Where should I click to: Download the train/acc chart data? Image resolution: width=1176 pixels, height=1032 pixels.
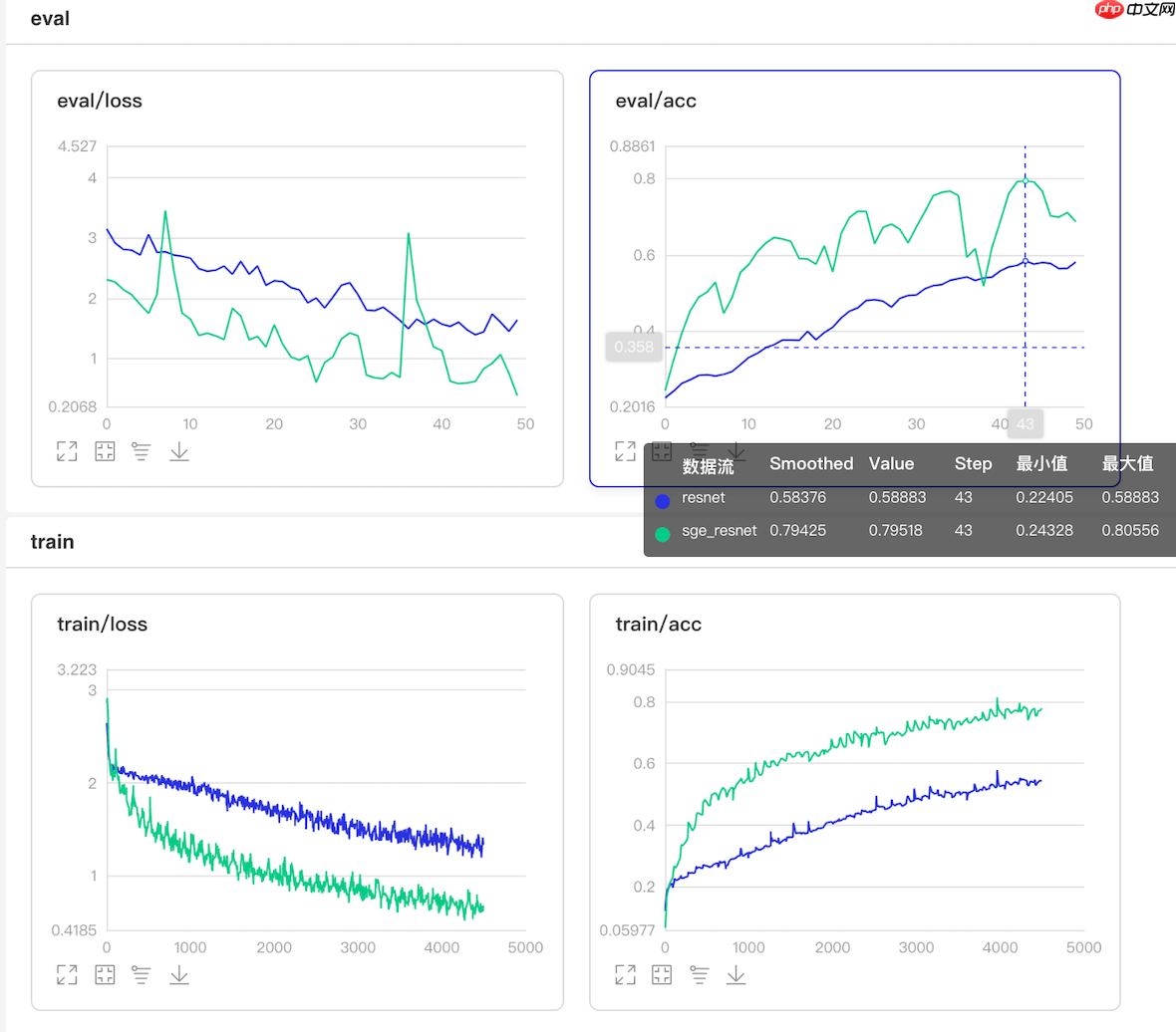point(736,974)
